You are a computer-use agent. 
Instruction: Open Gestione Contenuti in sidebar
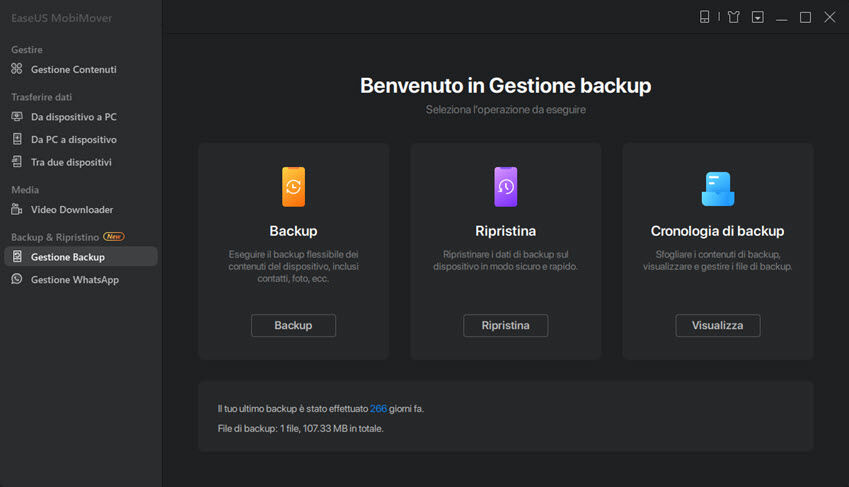click(73, 70)
